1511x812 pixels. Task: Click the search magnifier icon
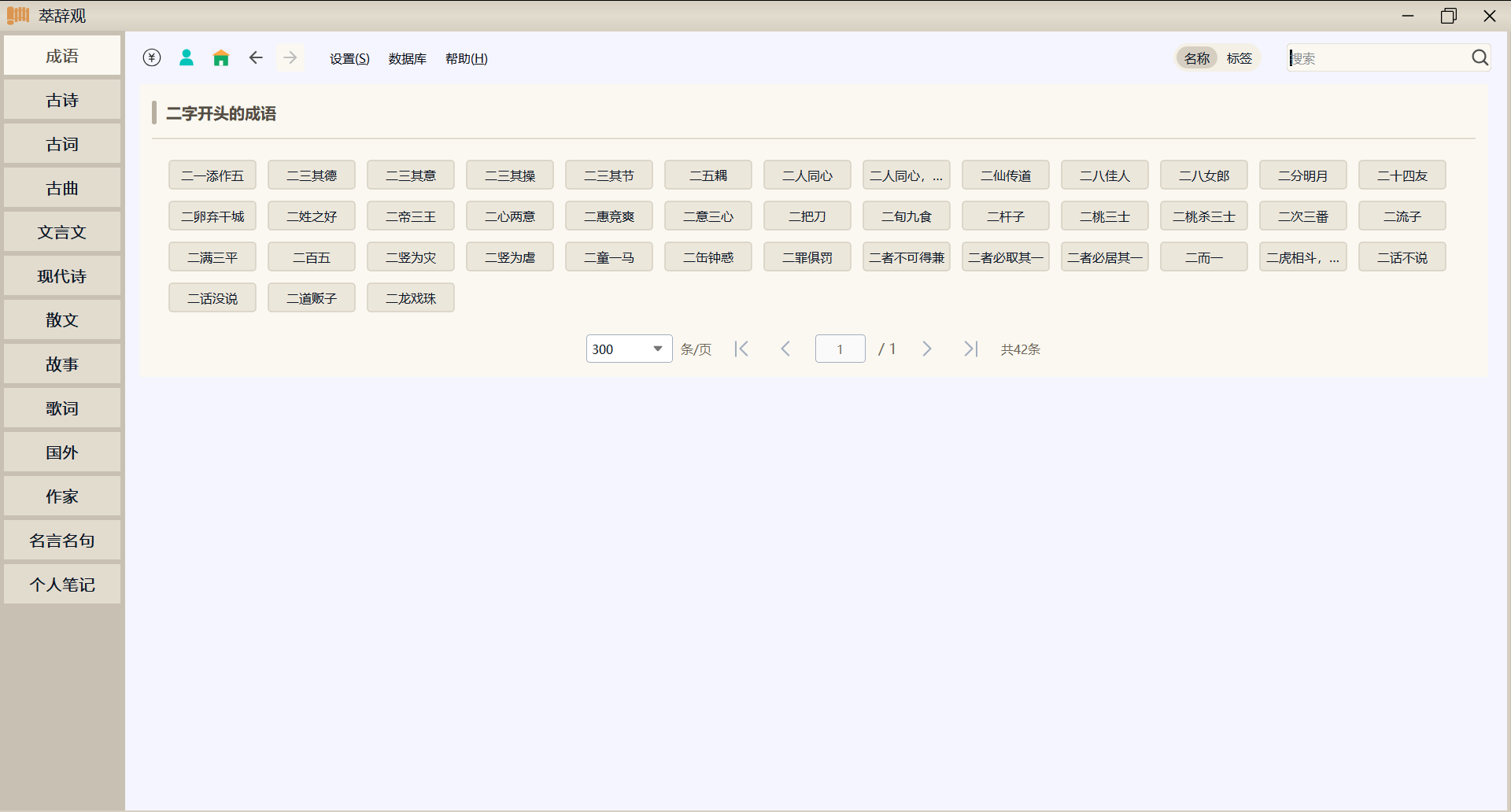click(1480, 57)
